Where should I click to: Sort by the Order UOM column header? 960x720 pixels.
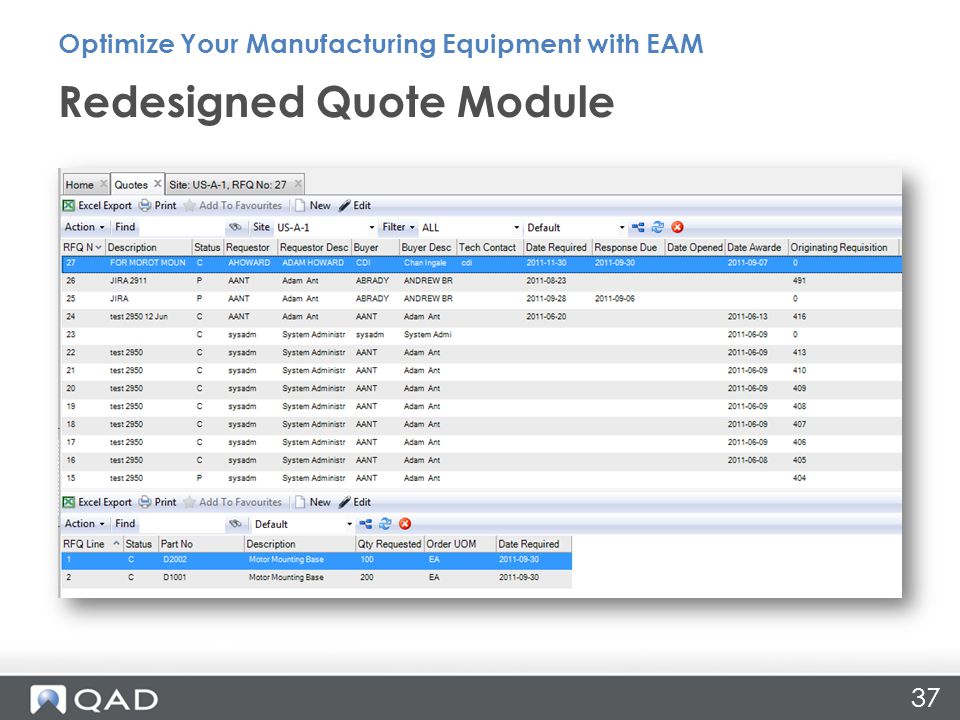click(459, 544)
